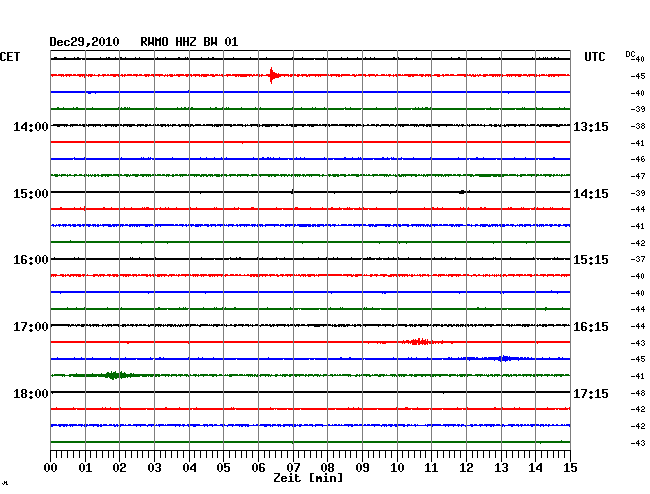The height and width of the screenshot is (494, 650).
Task: Click the date label Dec29,2010
Action: coord(84,42)
